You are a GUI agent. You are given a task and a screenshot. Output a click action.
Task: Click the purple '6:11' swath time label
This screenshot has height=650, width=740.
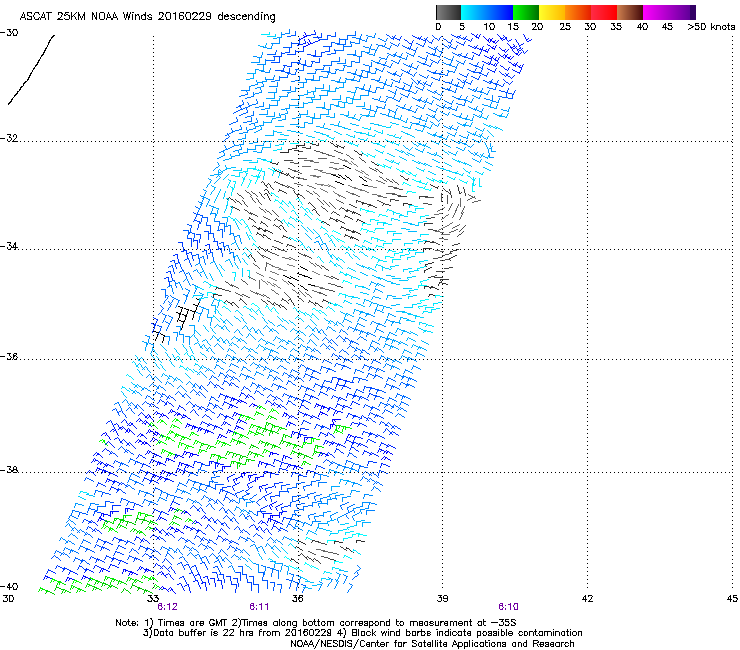click(x=259, y=607)
